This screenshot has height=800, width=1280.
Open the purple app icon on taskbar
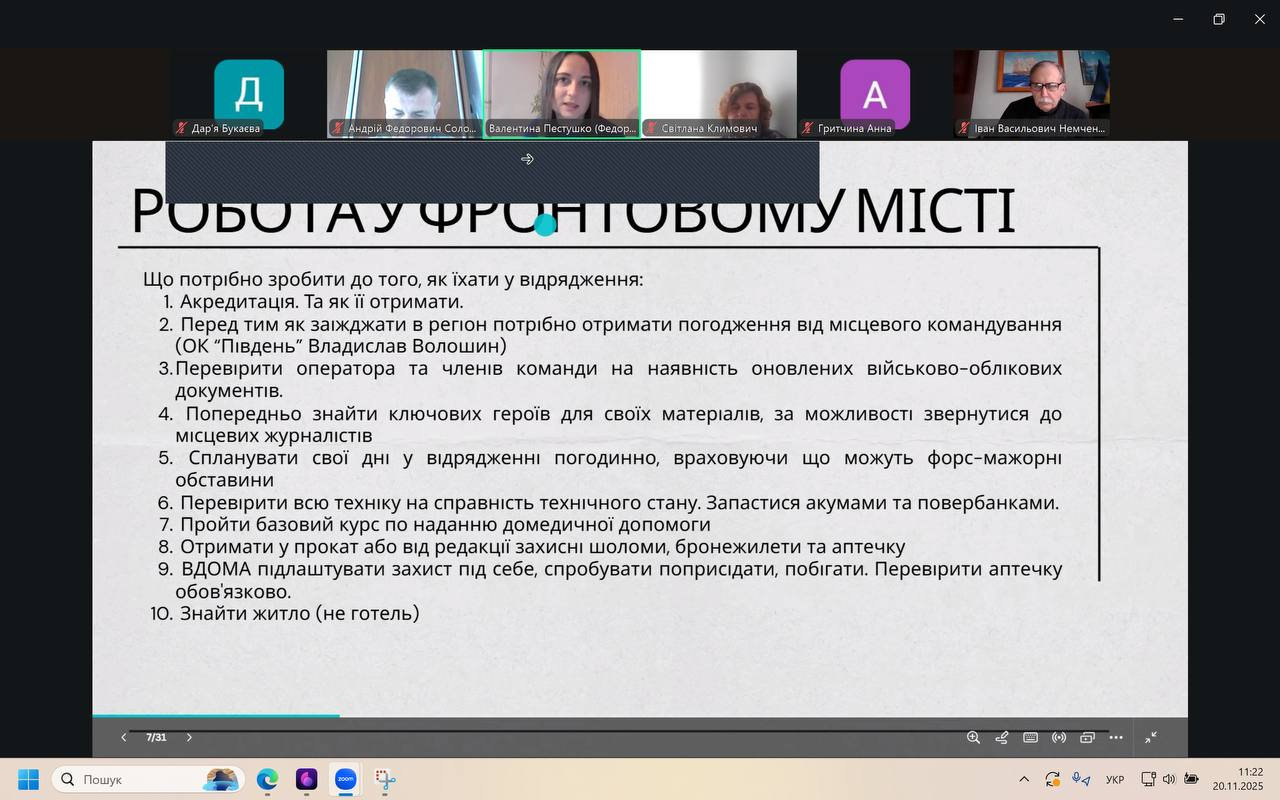pos(306,779)
